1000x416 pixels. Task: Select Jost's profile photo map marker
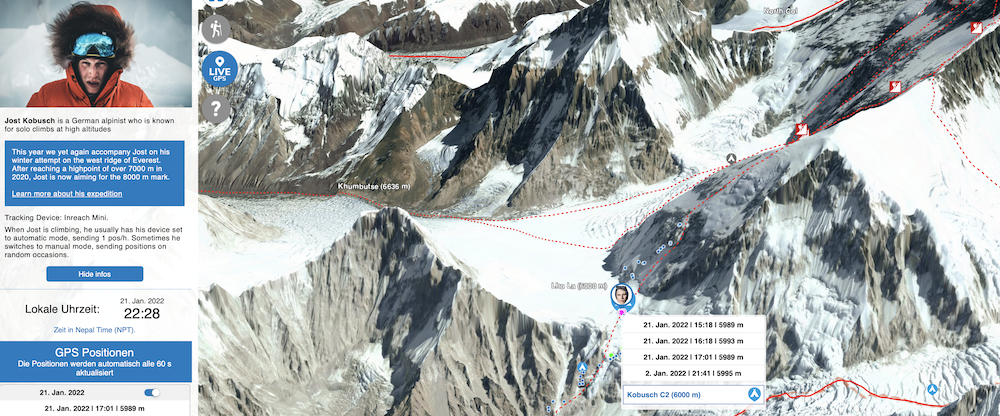point(622,295)
